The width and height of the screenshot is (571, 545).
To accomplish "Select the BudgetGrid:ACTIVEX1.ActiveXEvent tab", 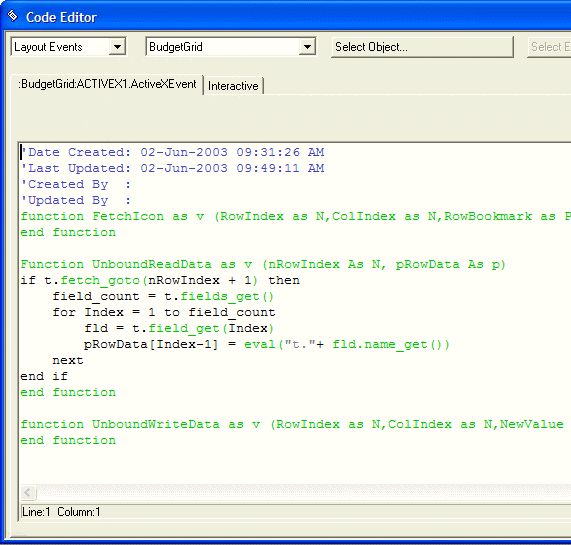I will point(107,84).
